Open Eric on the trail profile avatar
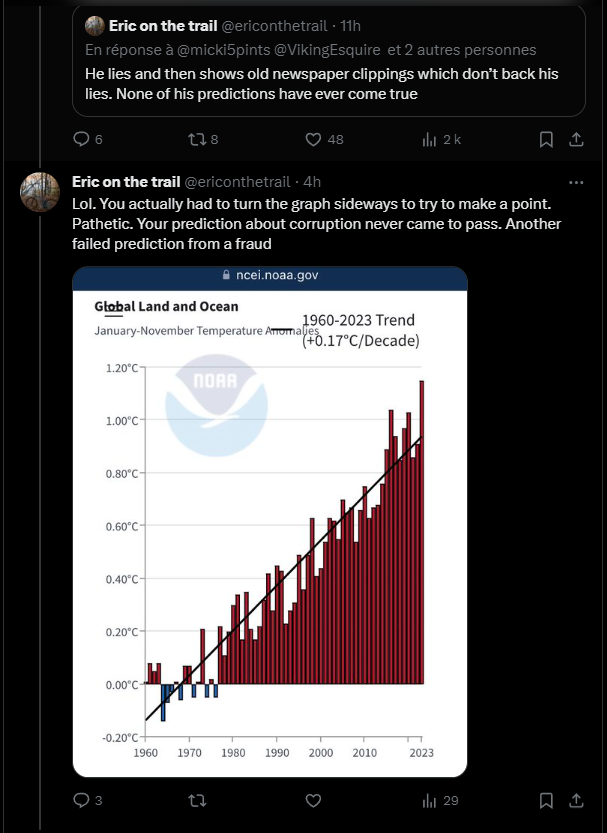Screen dimensions: 607x833 tap(40, 192)
